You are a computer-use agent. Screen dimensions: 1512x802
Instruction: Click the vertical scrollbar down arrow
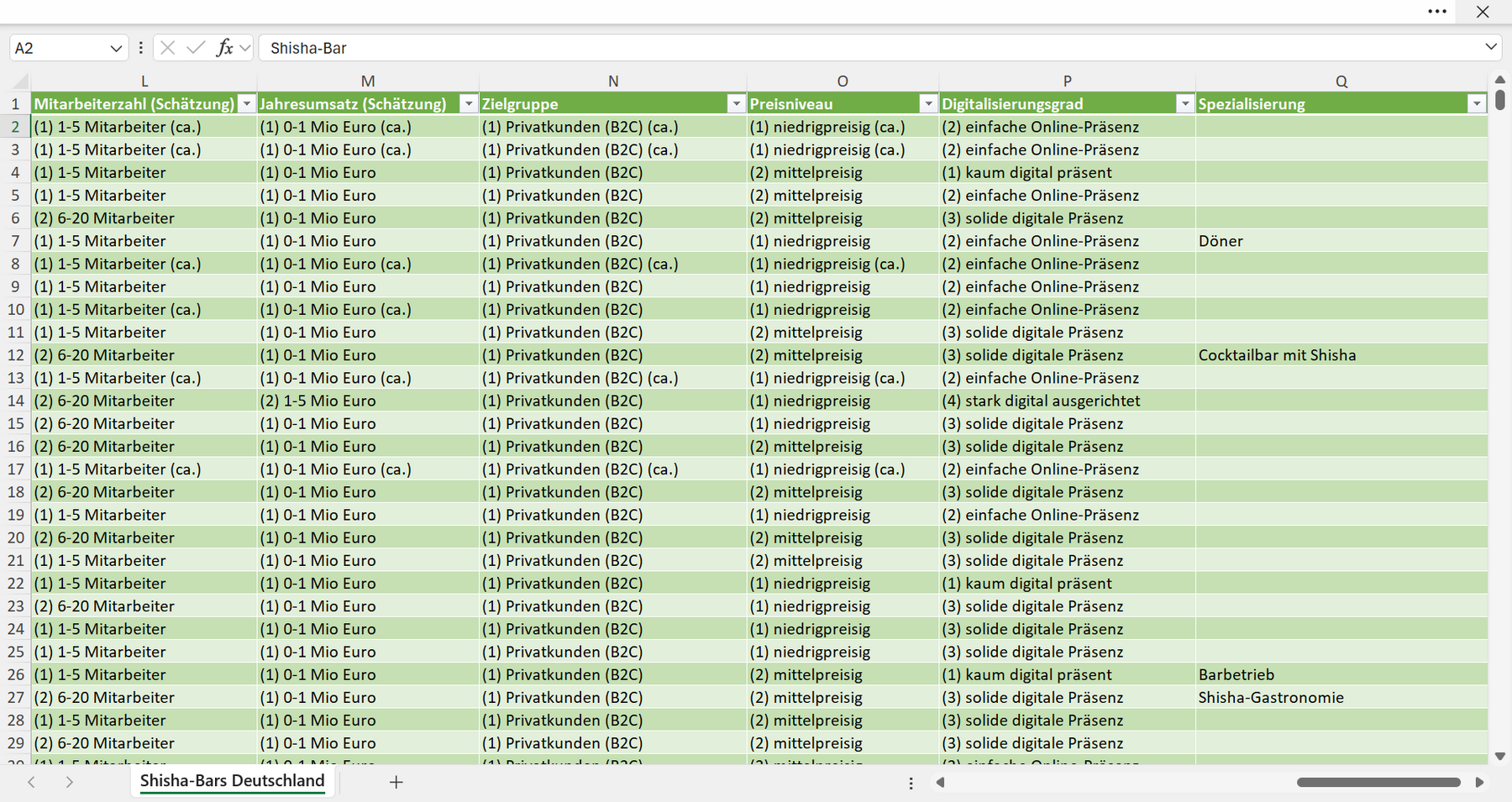point(1500,756)
